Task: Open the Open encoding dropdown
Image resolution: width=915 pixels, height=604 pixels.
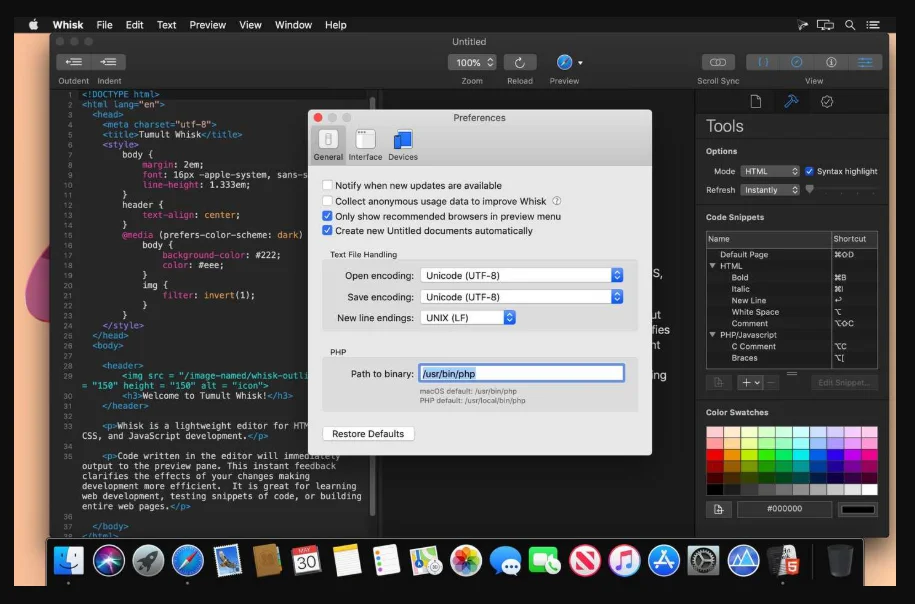Action: 521,275
